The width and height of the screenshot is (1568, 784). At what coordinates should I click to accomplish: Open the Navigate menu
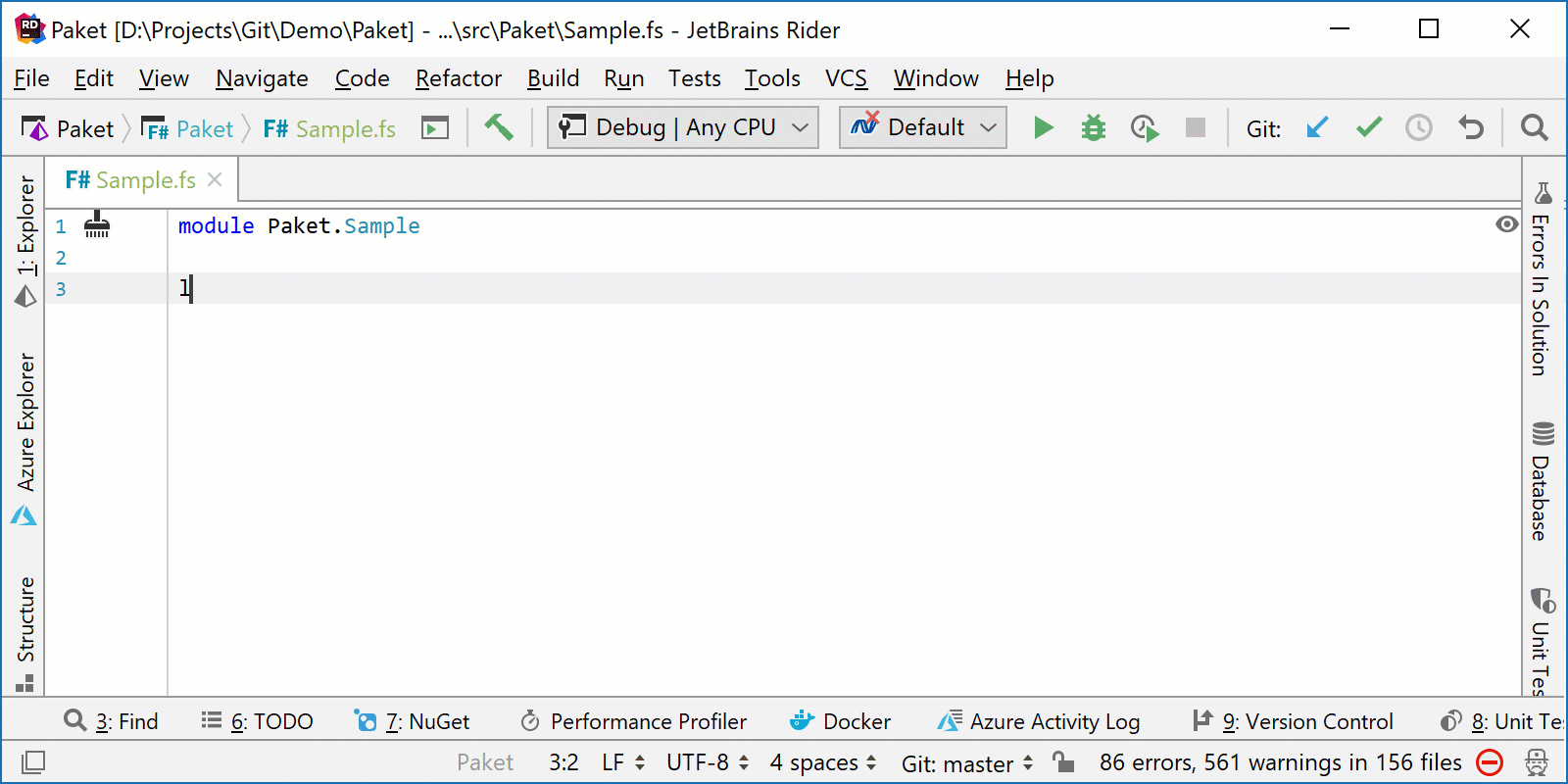(x=262, y=78)
